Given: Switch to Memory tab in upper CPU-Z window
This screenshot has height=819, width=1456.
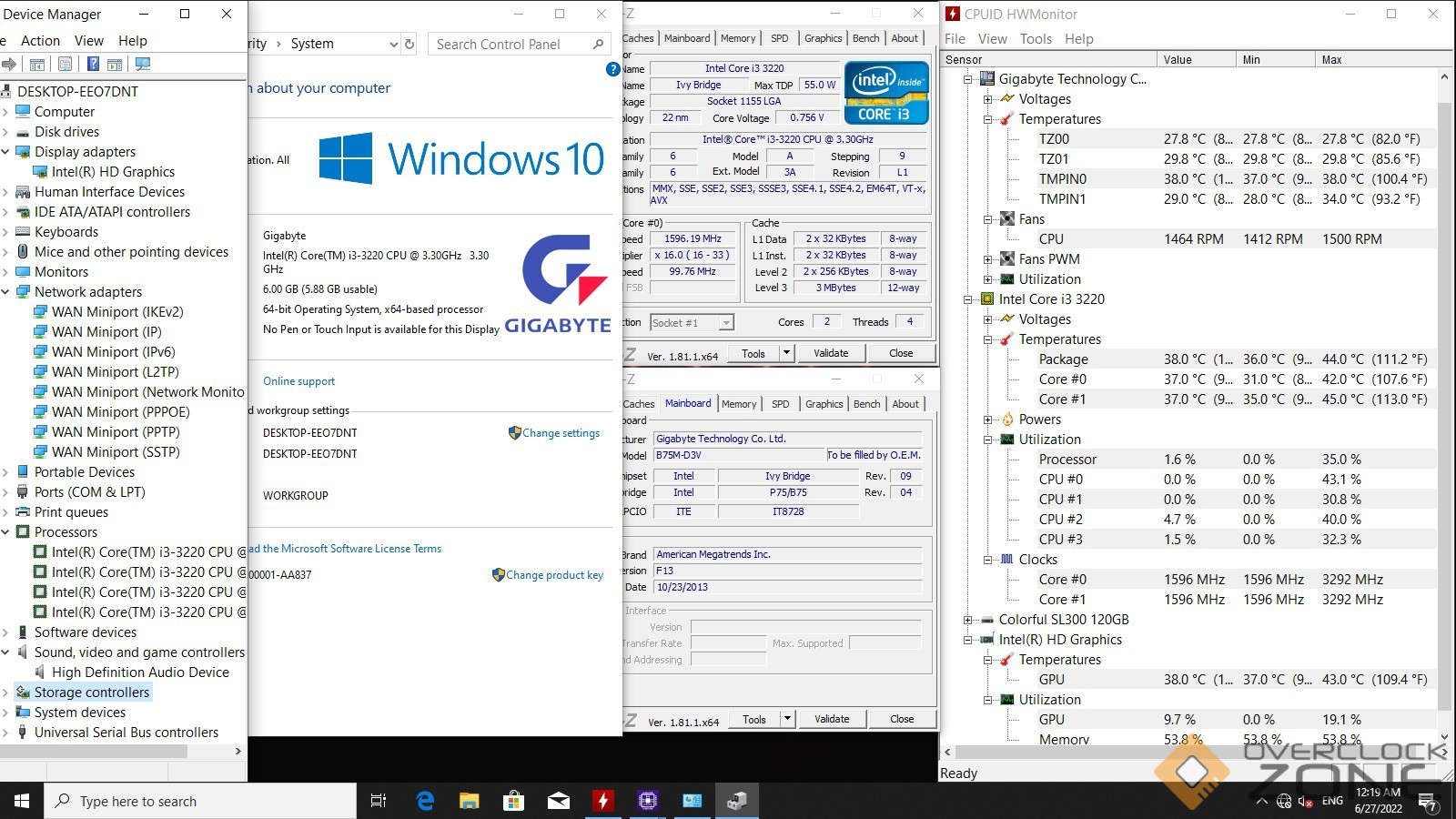Looking at the screenshot, I should coord(738,38).
